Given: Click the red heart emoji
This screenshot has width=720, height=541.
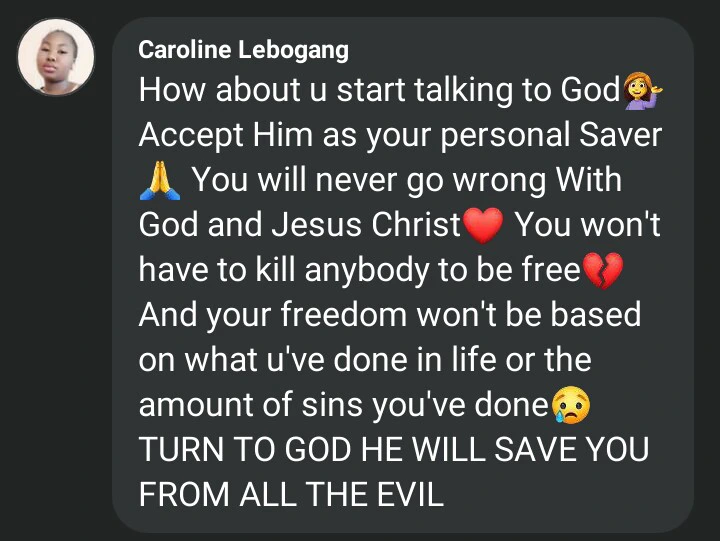Looking at the screenshot, I should 483,225.
